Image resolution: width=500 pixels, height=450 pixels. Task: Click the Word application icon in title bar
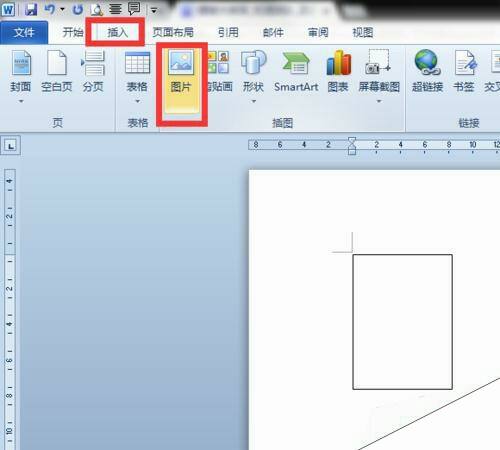tap(8, 9)
